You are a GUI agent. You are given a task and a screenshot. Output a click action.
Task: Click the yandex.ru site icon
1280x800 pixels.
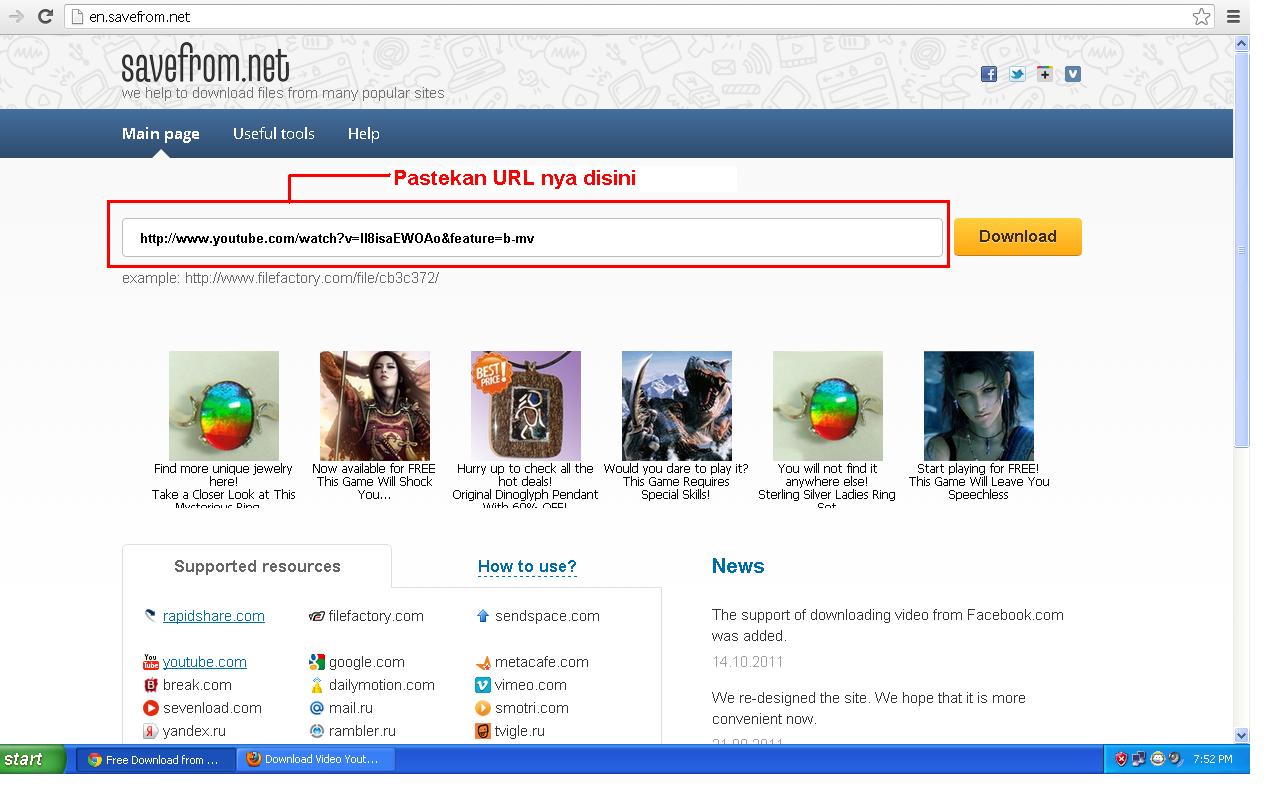pyautogui.click(x=151, y=731)
